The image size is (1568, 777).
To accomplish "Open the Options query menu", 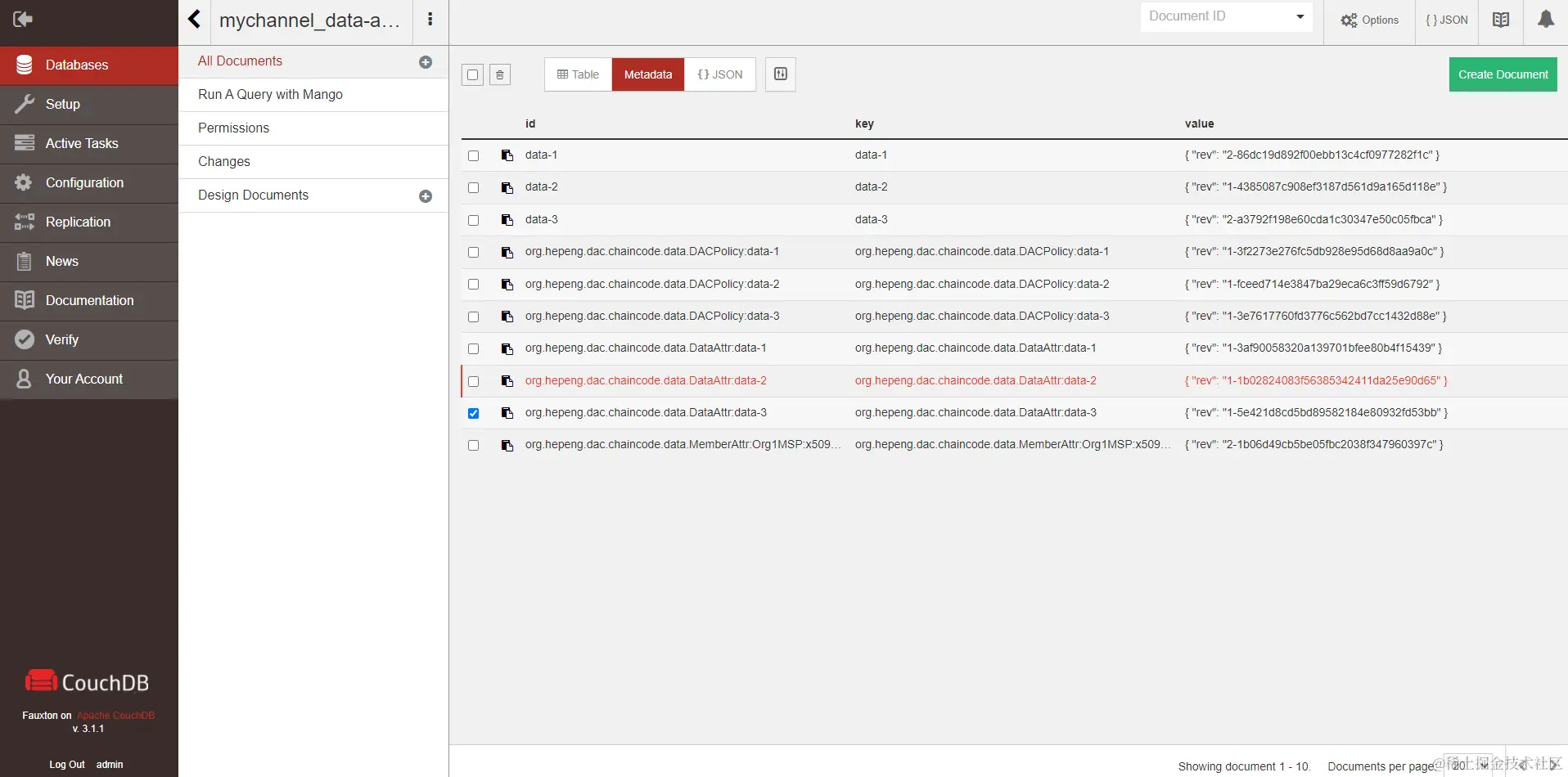I will pos(1369,20).
